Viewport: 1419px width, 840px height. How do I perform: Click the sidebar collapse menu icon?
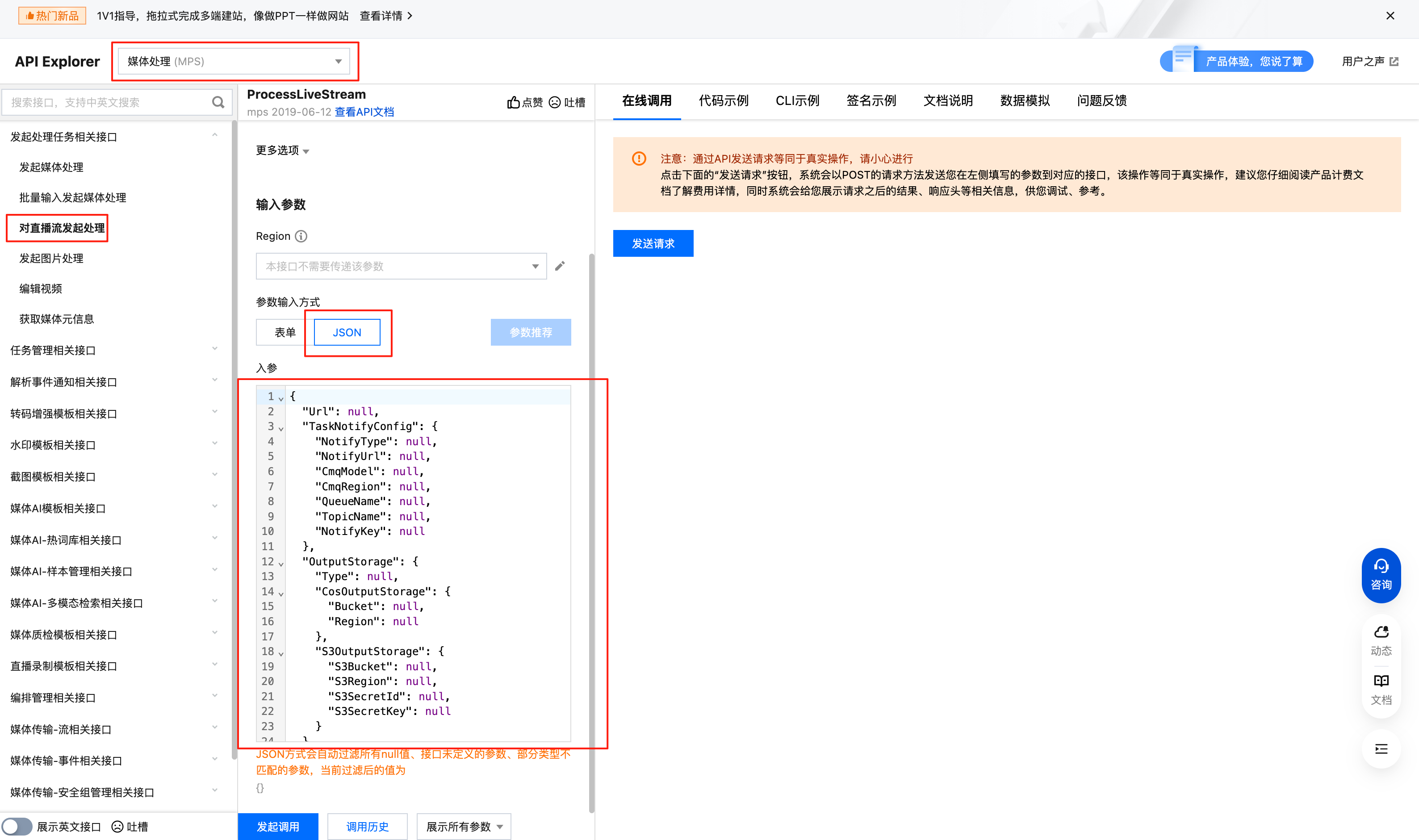[1381, 749]
